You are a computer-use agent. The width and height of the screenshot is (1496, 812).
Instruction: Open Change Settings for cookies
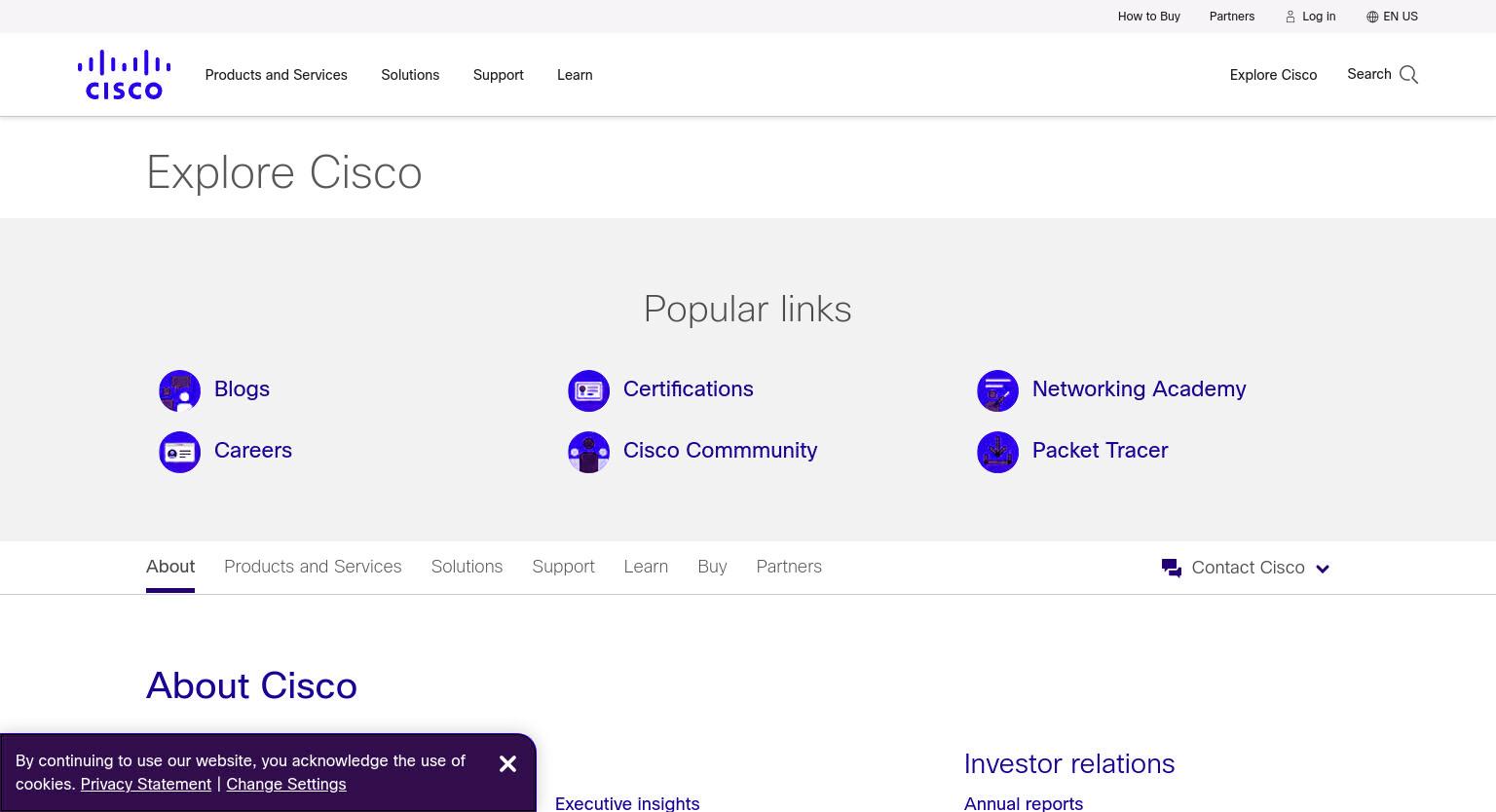(285, 784)
